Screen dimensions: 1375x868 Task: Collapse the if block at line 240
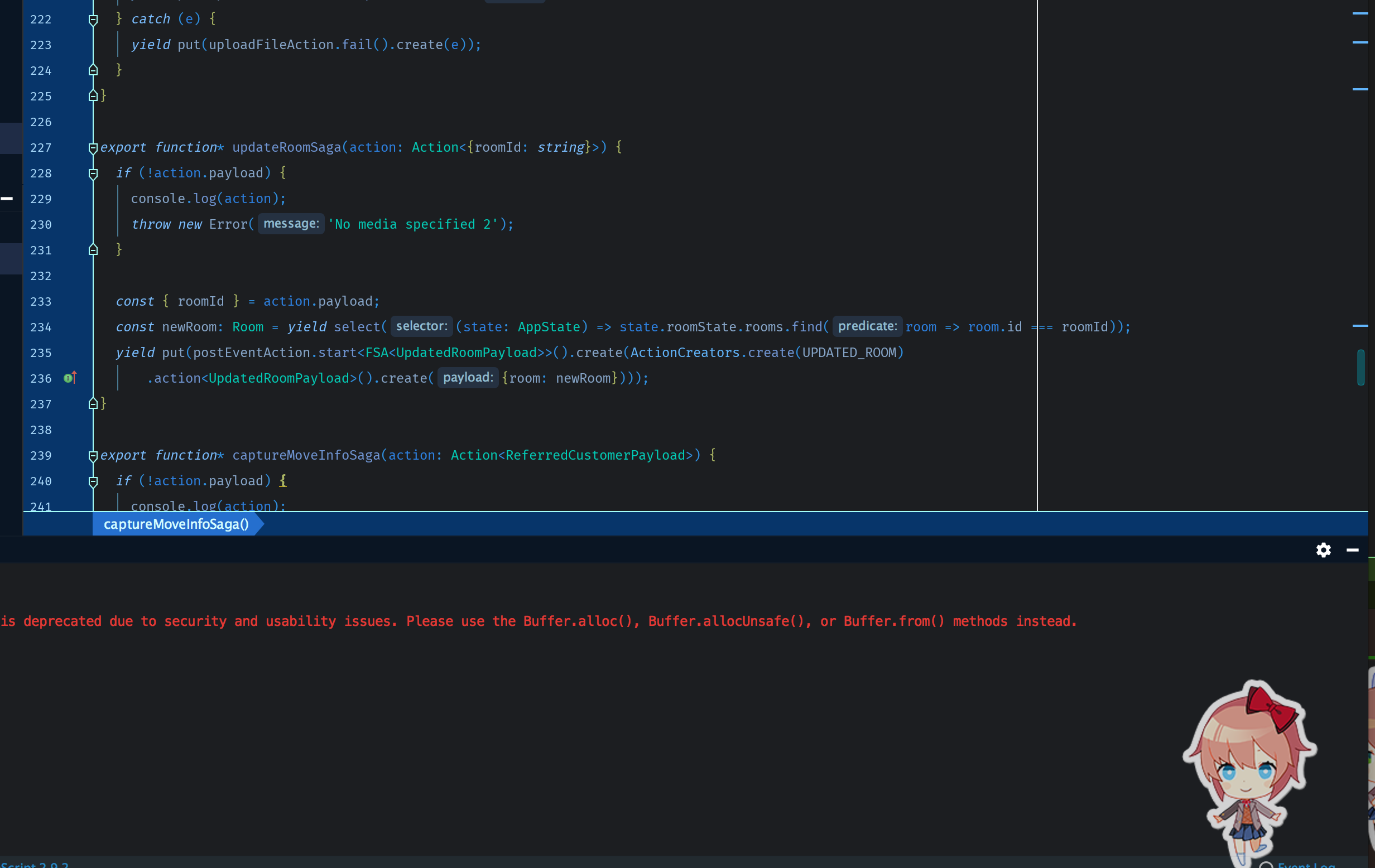tap(93, 481)
